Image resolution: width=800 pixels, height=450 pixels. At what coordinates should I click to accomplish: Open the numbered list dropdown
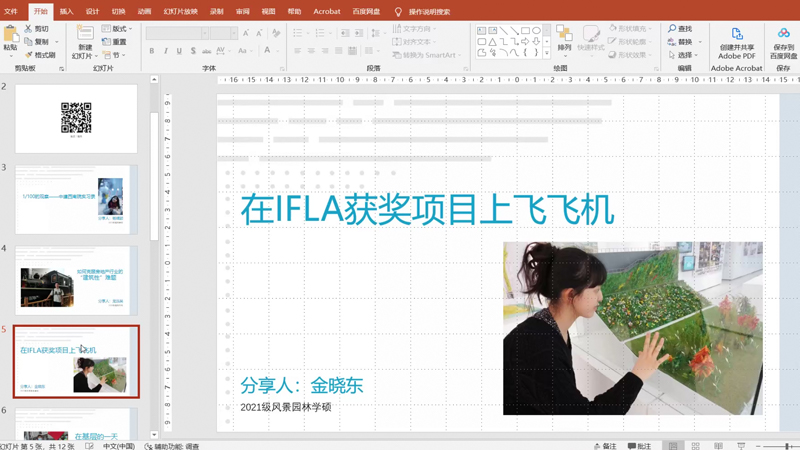point(331,33)
